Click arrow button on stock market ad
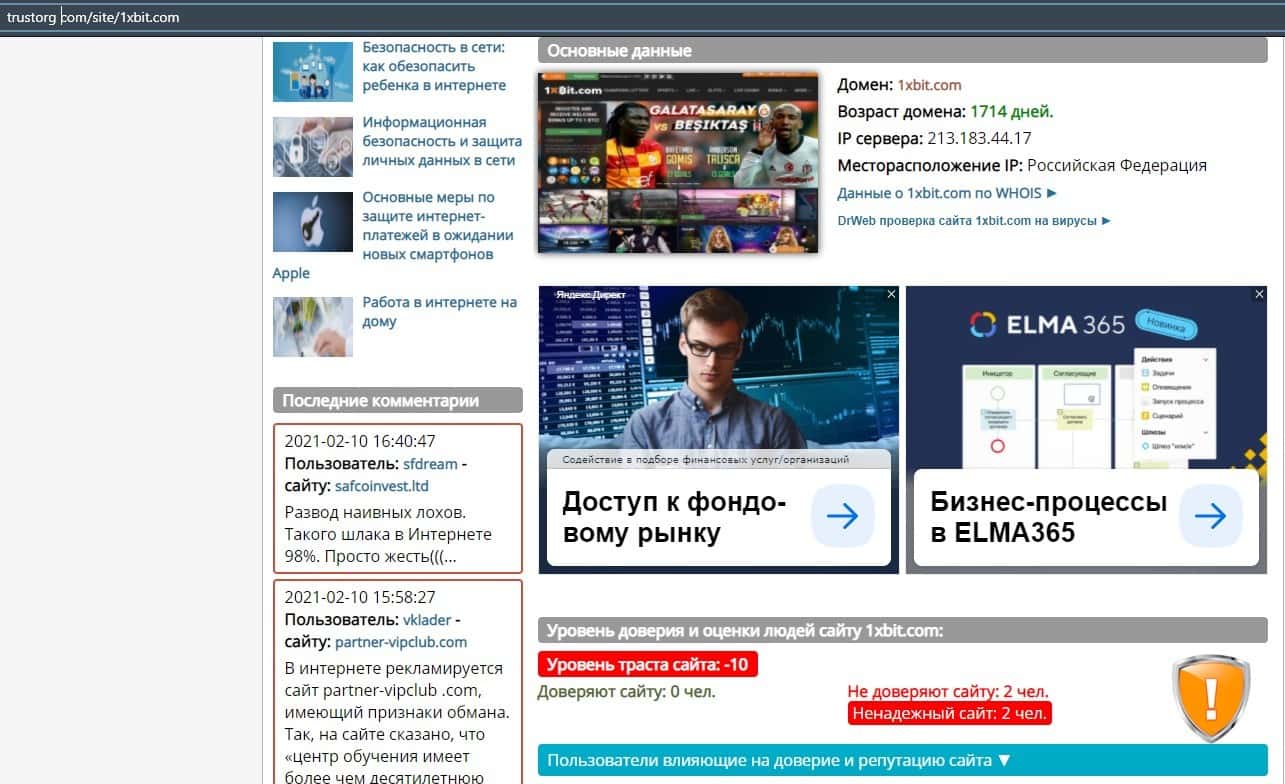 (x=843, y=516)
